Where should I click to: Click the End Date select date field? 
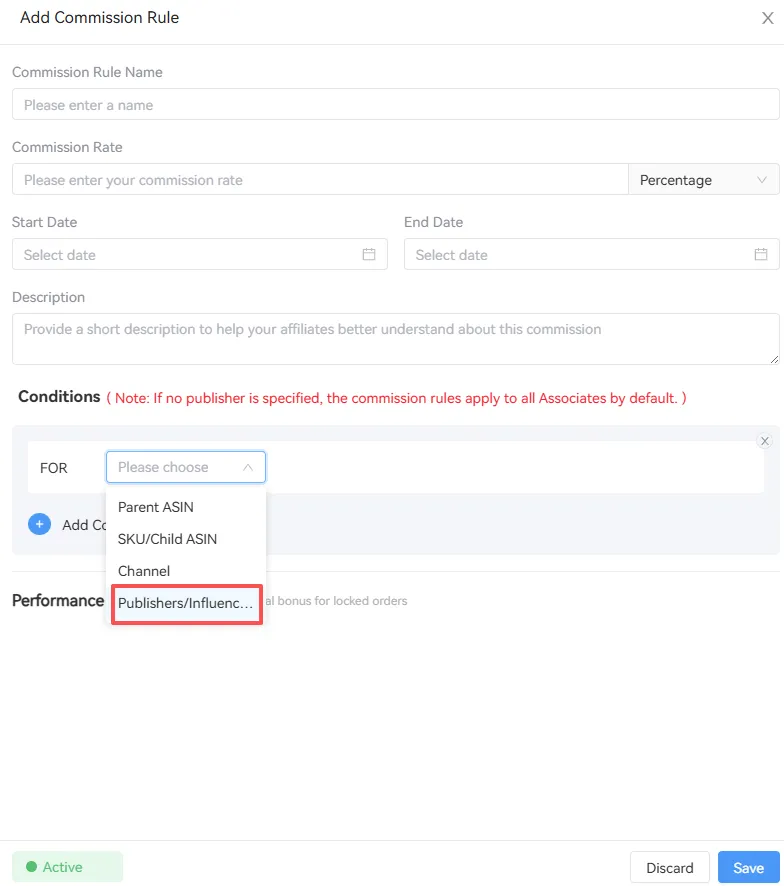coord(580,255)
